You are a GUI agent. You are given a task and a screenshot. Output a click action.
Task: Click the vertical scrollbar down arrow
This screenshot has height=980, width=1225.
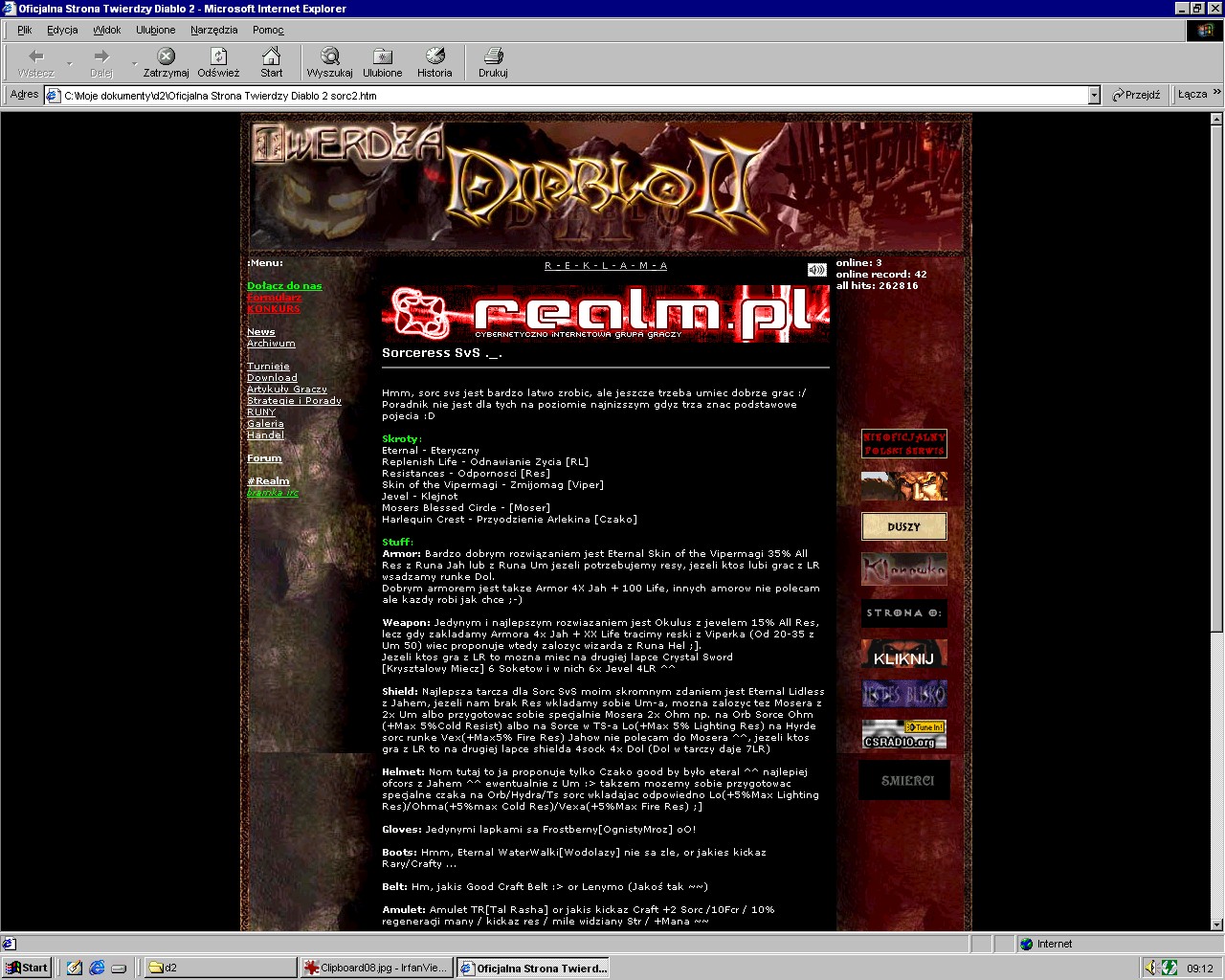tap(1216, 924)
